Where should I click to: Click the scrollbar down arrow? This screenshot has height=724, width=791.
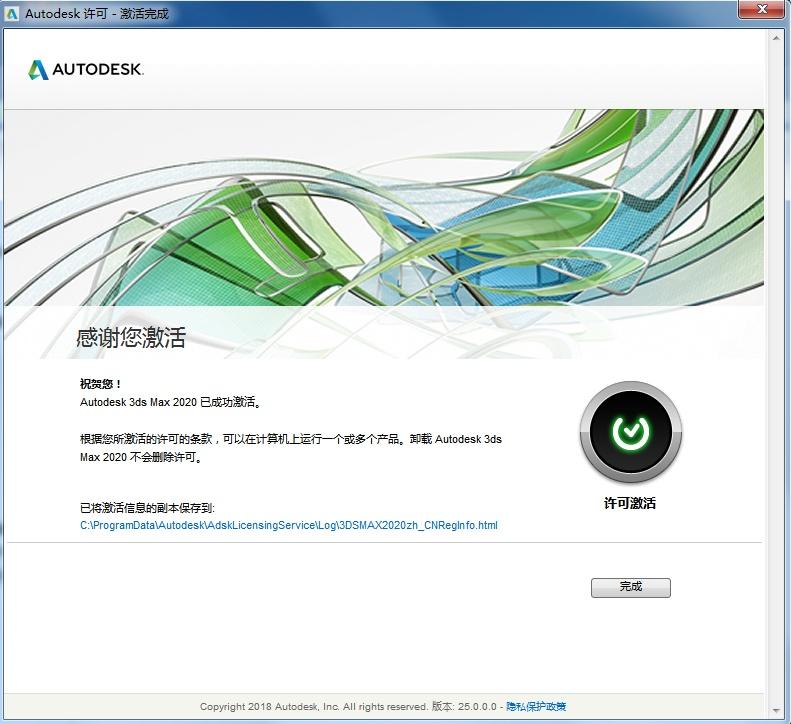pos(776,711)
